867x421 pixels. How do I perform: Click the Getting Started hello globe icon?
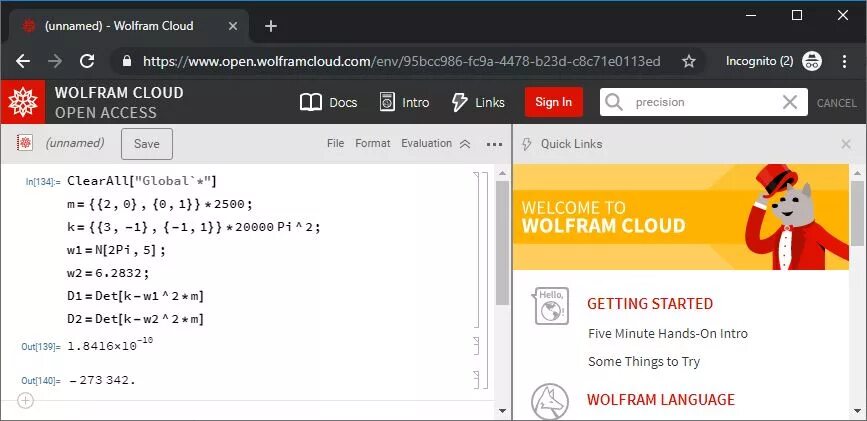click(x=551, y=305)
